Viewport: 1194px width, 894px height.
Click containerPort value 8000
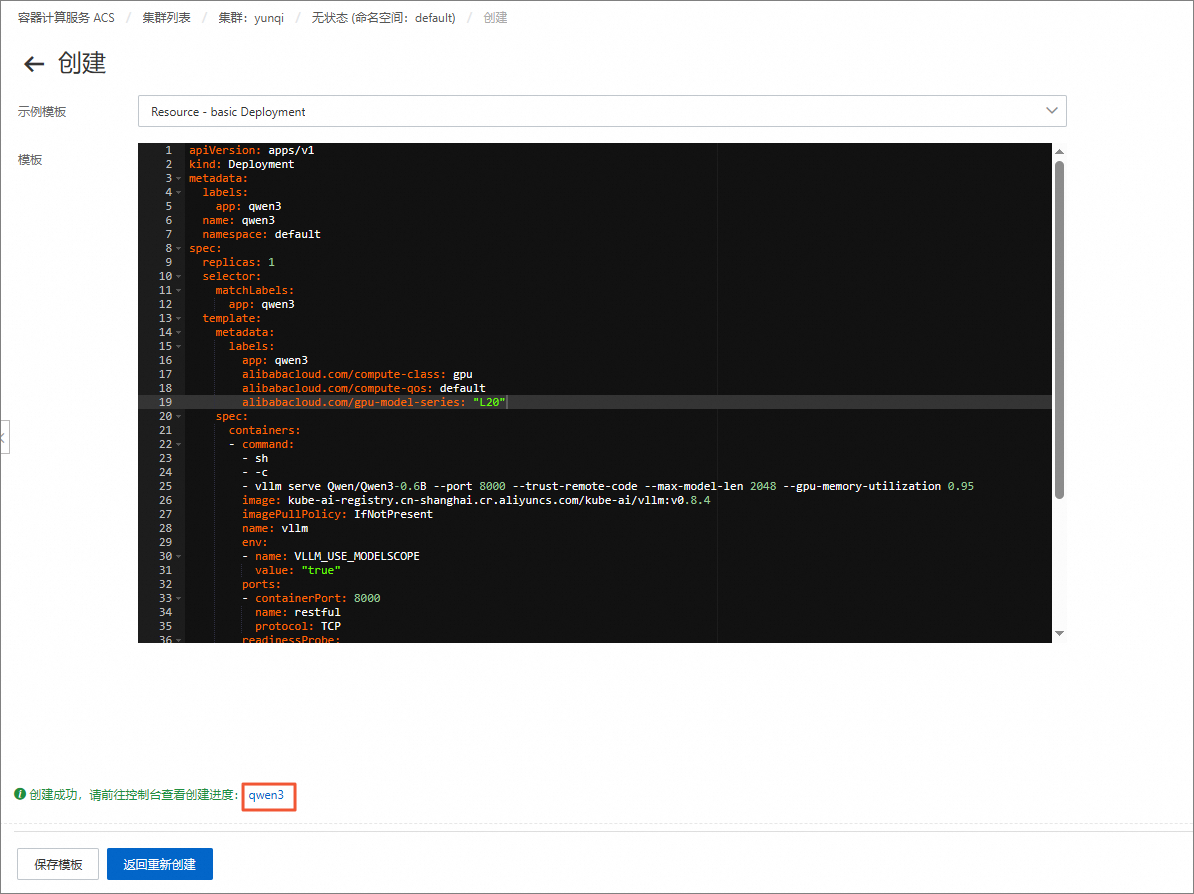pyautogui.click(x=367, y=599)
